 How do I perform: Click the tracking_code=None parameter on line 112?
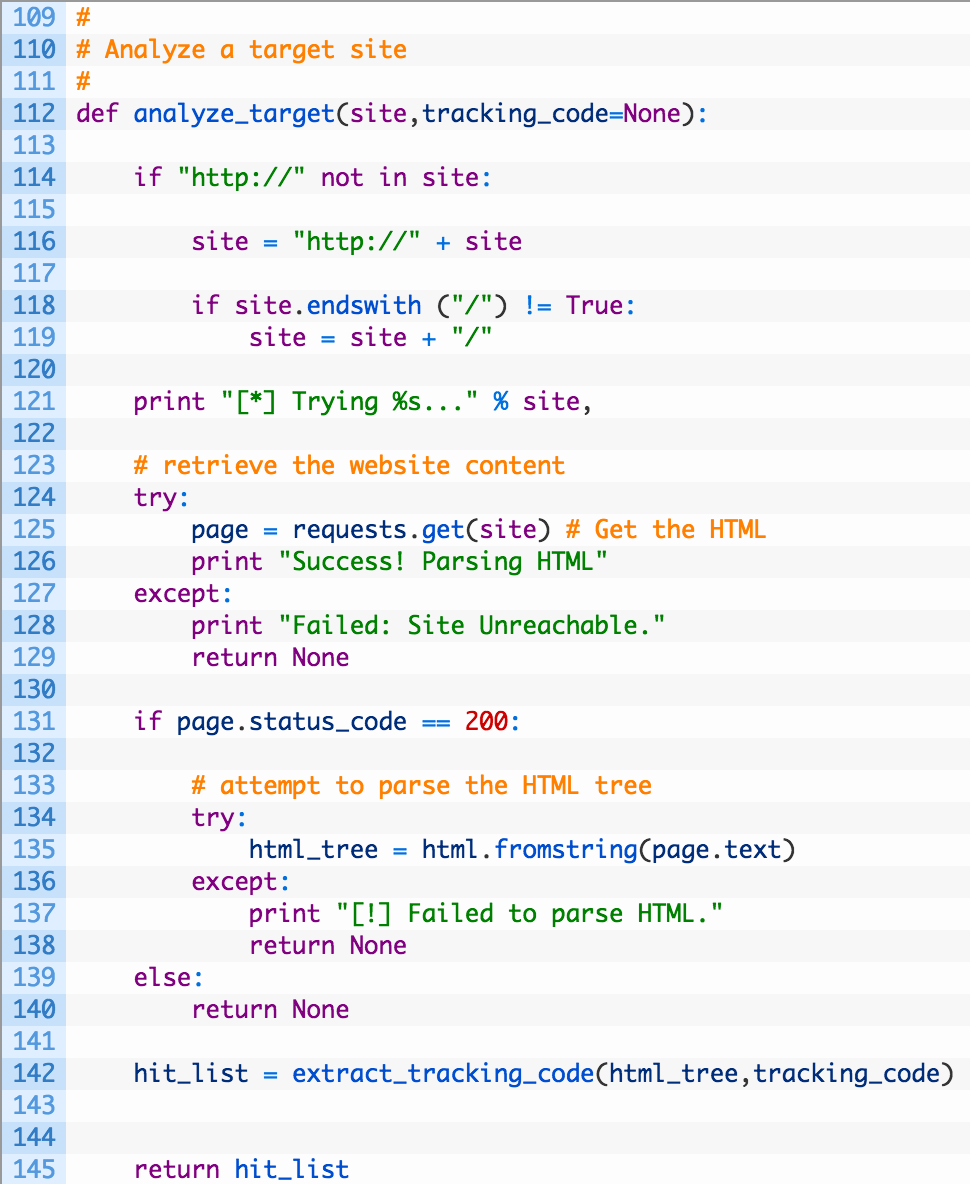(x=551, y=113)
